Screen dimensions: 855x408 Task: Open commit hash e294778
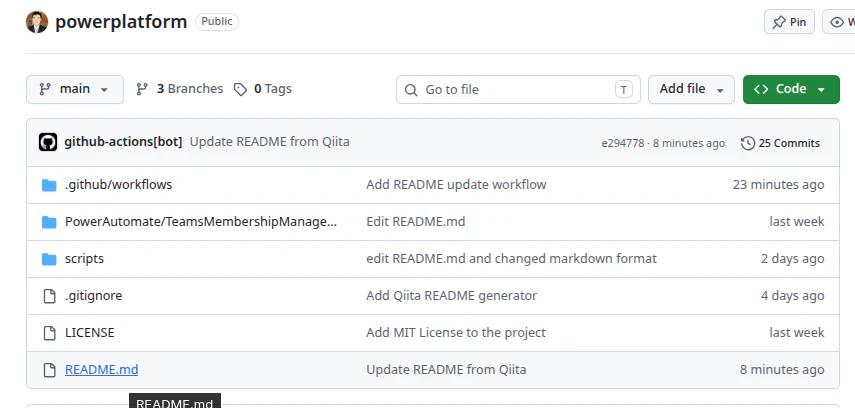(623, 143)
